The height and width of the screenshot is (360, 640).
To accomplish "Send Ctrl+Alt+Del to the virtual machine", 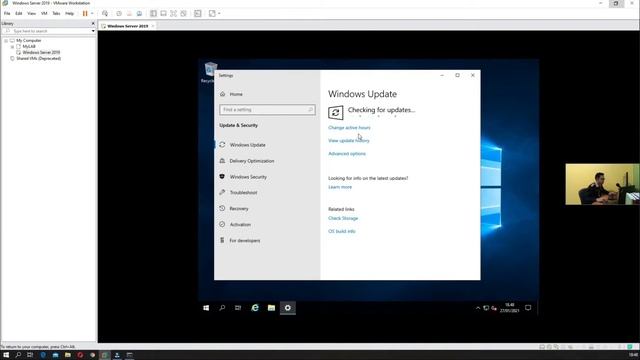I will click(x=105, y=13).
